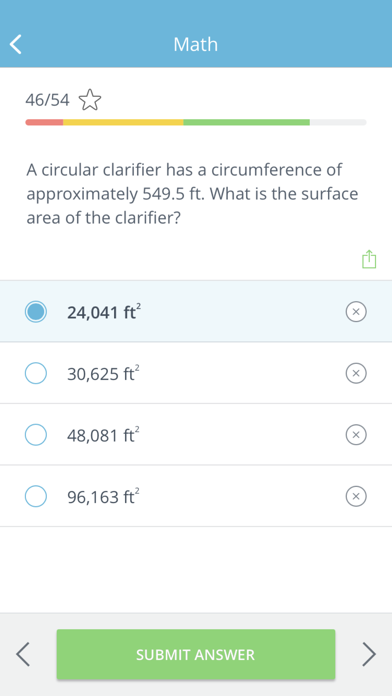The image size is (392, 696).
Task: Eliminate the 96,163 ft² answer choice
Action: click(x=356, y=496)
